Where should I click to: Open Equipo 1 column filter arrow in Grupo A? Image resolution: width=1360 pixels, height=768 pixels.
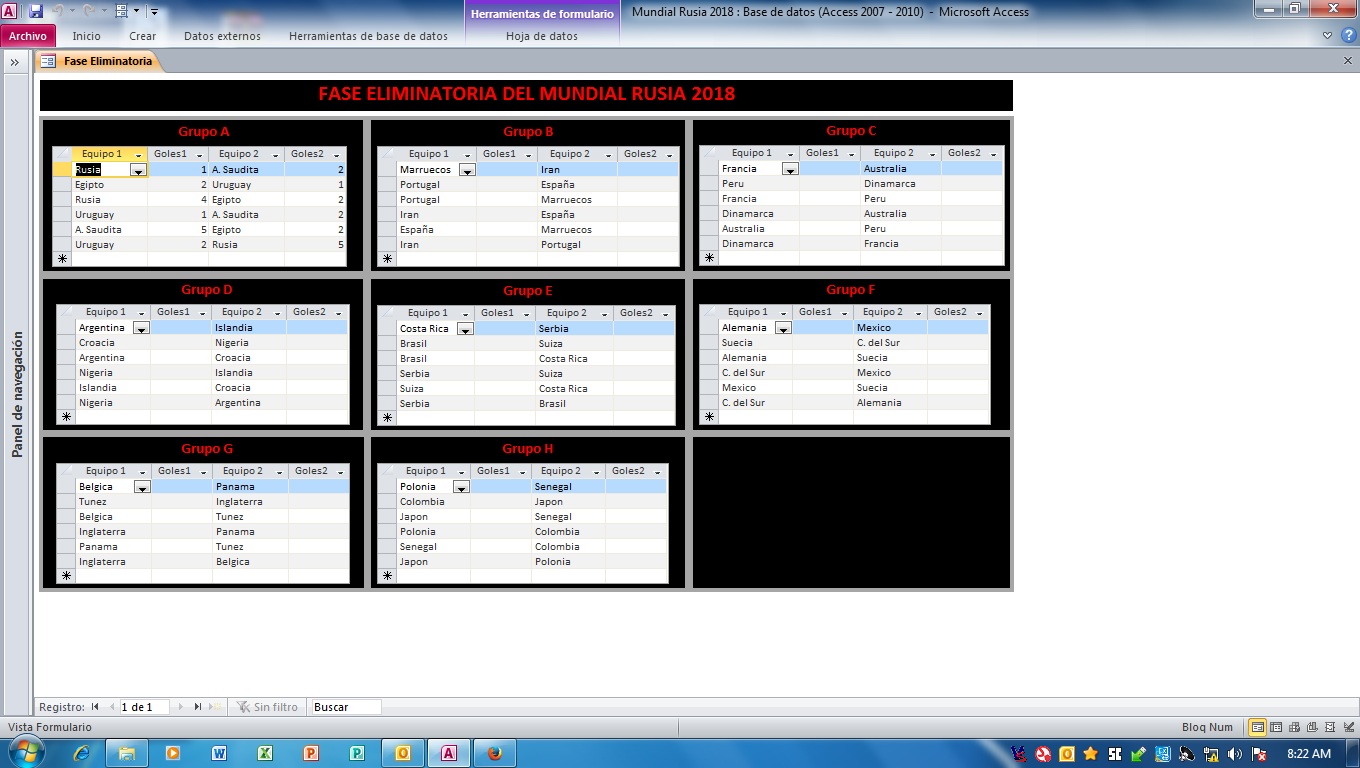coord(138,155)
